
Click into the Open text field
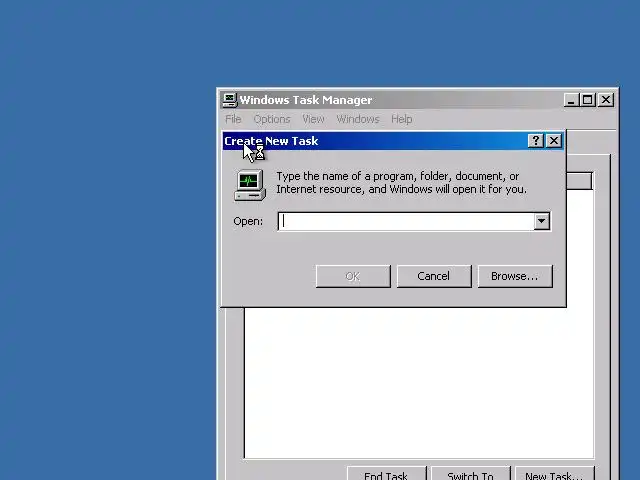click(x=407, y=221)
